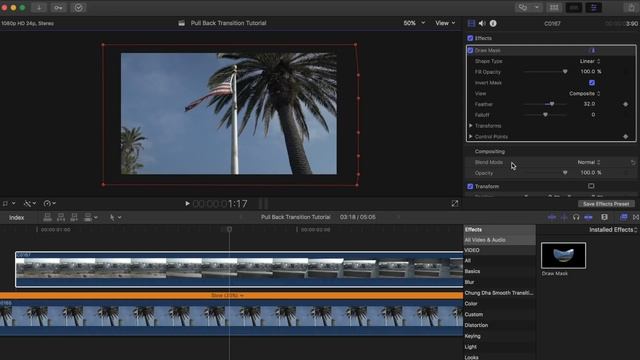Switch to the Video inspector tab
Image resolution: width=640 pixels, height=360 pixels.
(471, 23)
